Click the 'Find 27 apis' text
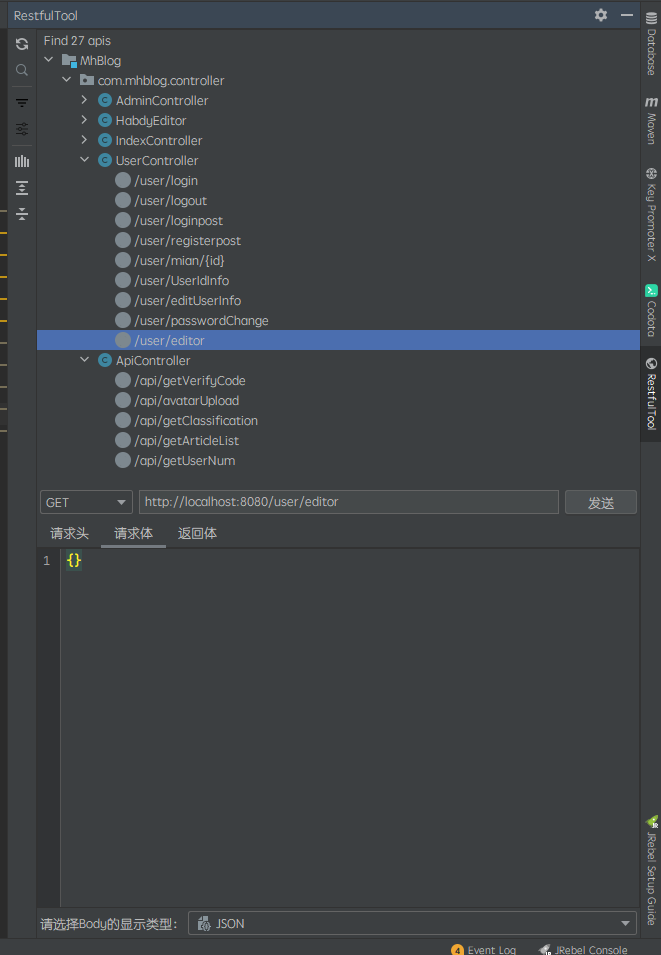661x955 pixels. tap(77, 41)
